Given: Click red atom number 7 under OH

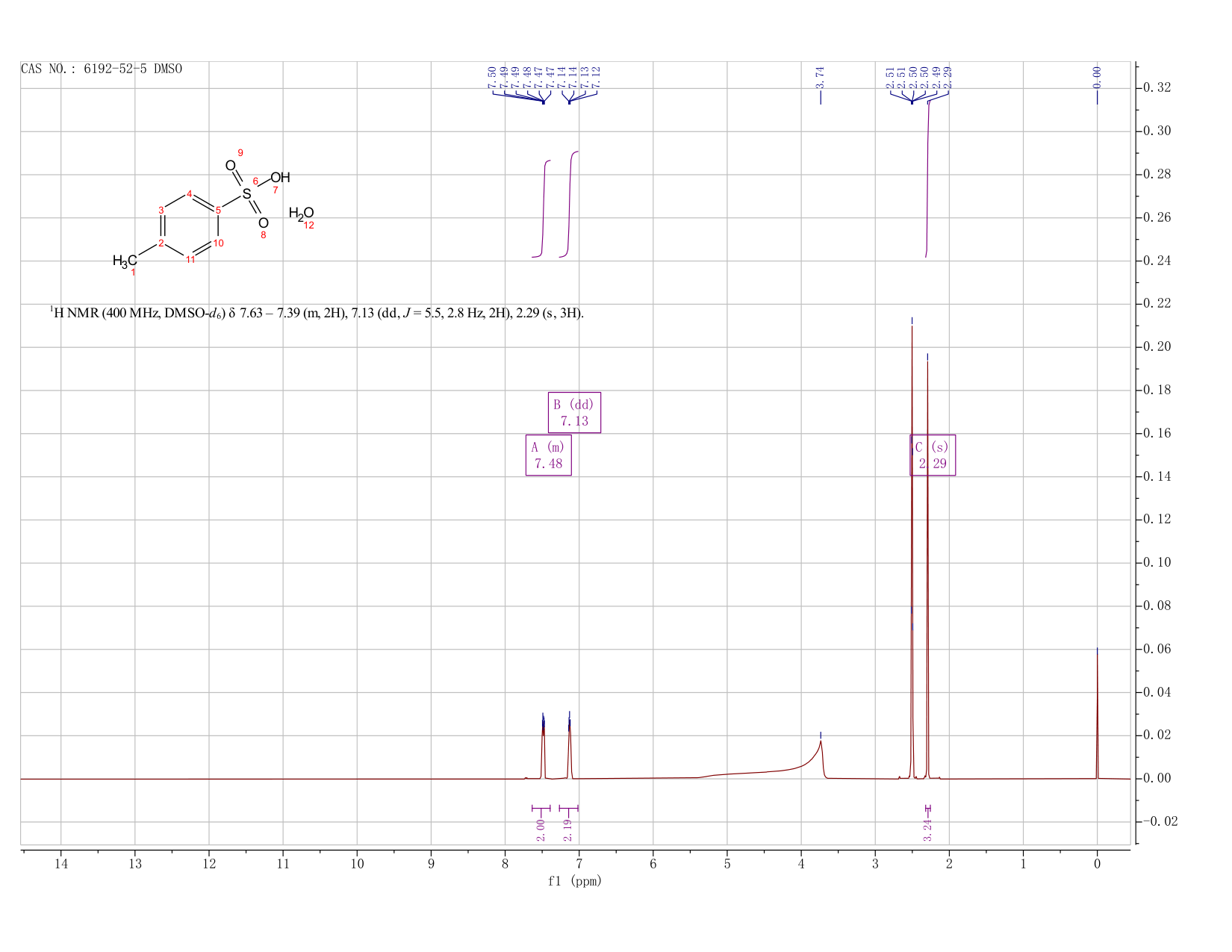Looking at the screenshot, I should click(x=275, y=190).
